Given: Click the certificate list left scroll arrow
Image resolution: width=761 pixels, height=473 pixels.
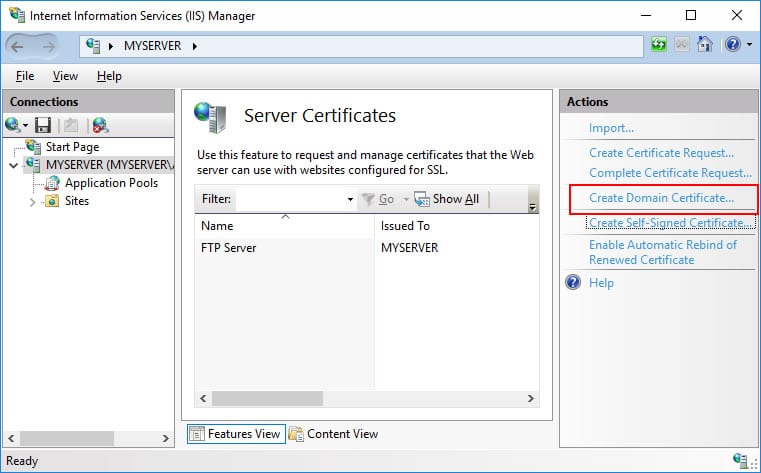Looking at the screenshot, I should 203,398.
